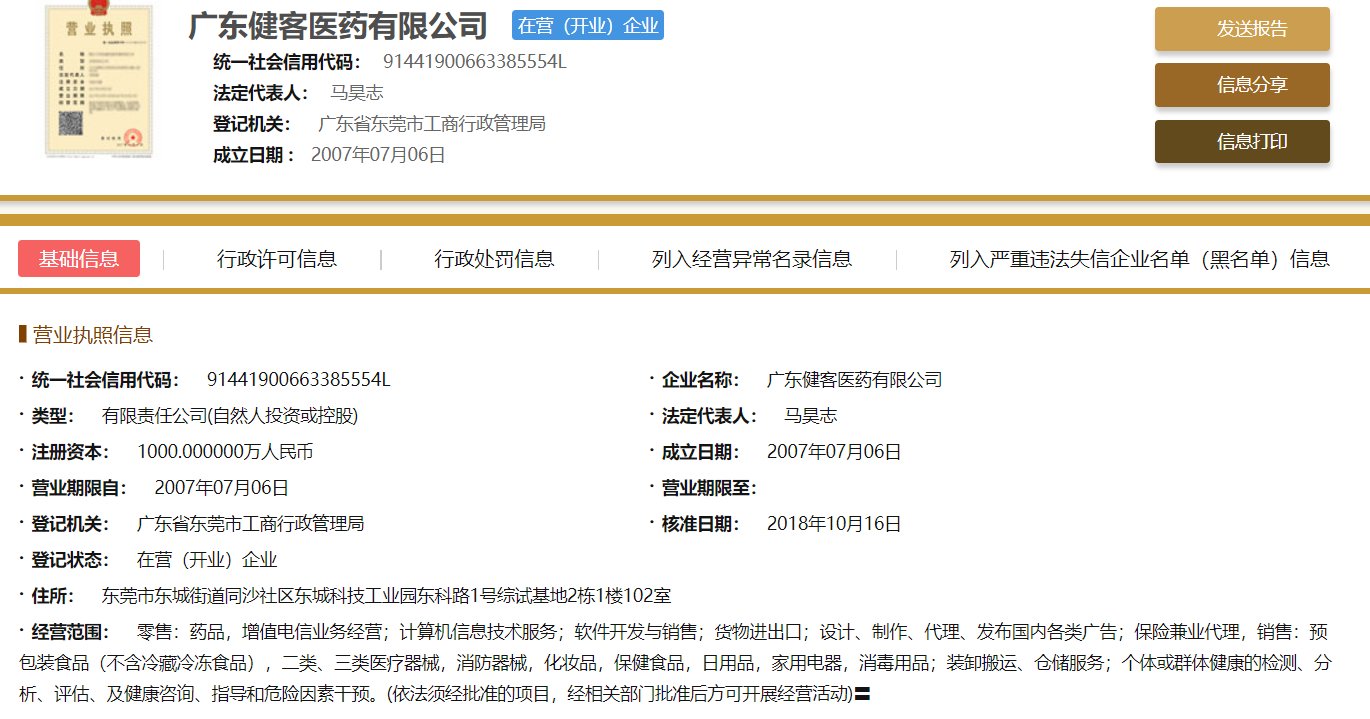Open the 黑名单 severe violation list tab
Image resolution: width=1370 pixels, height=719 pixels.
tap(1138, 258)
